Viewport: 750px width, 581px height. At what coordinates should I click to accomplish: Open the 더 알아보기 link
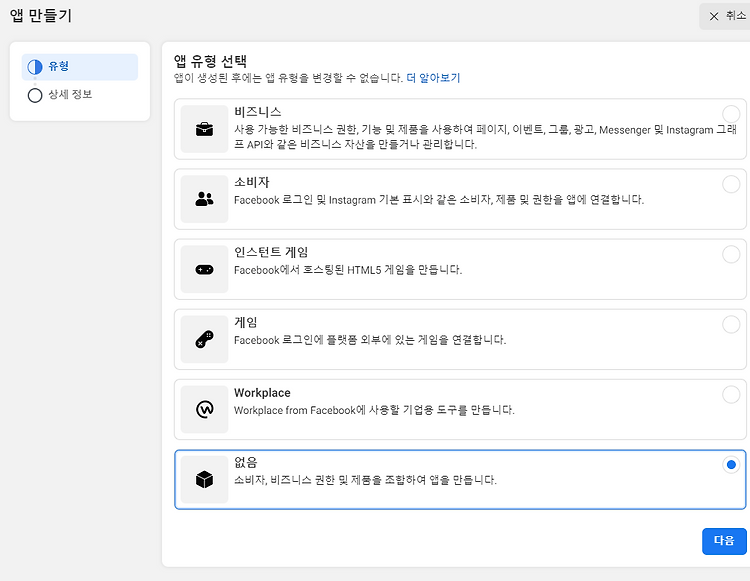[x=433, y=78]
